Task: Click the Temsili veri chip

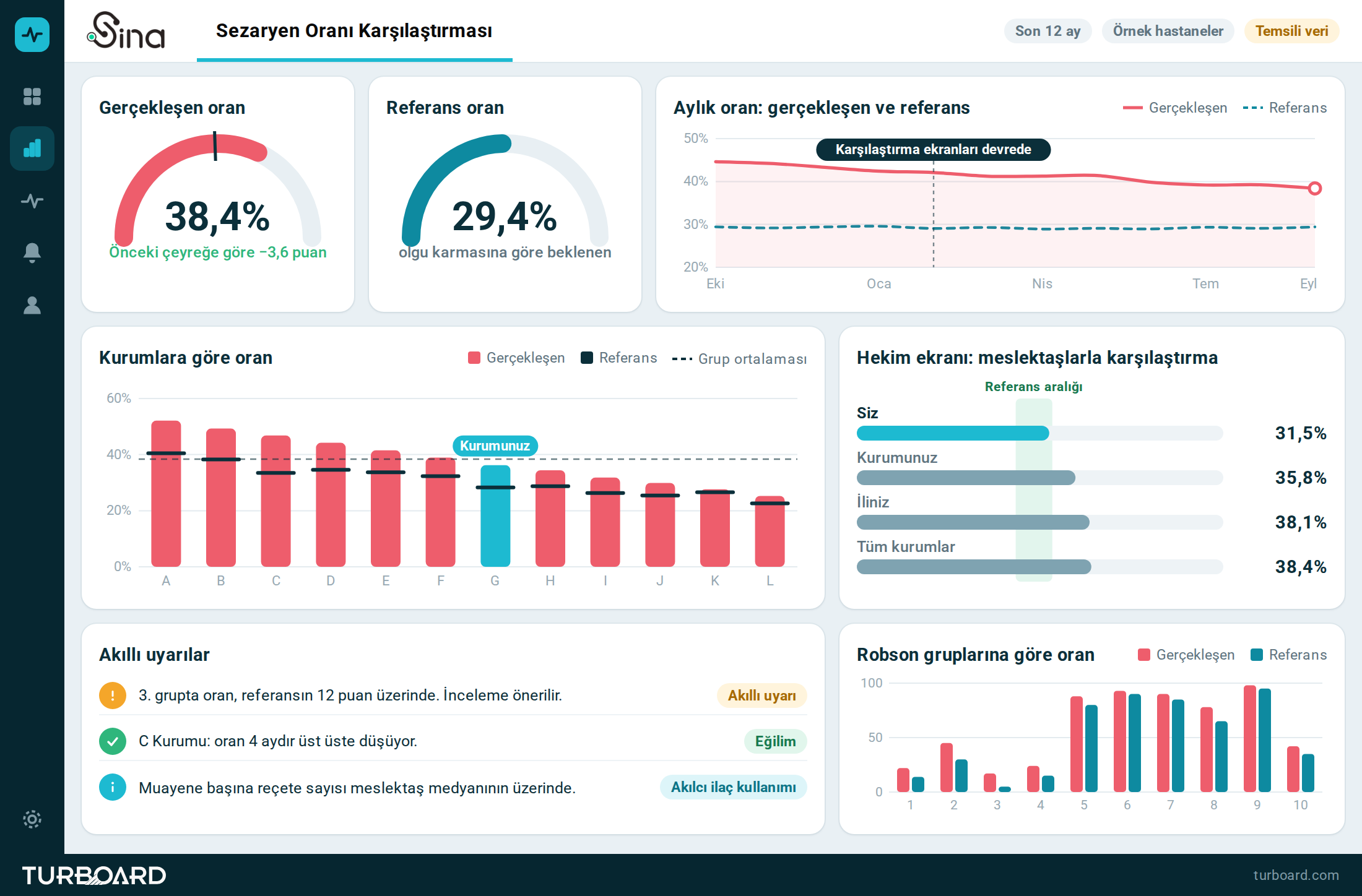Action: tap(1291, 31)
